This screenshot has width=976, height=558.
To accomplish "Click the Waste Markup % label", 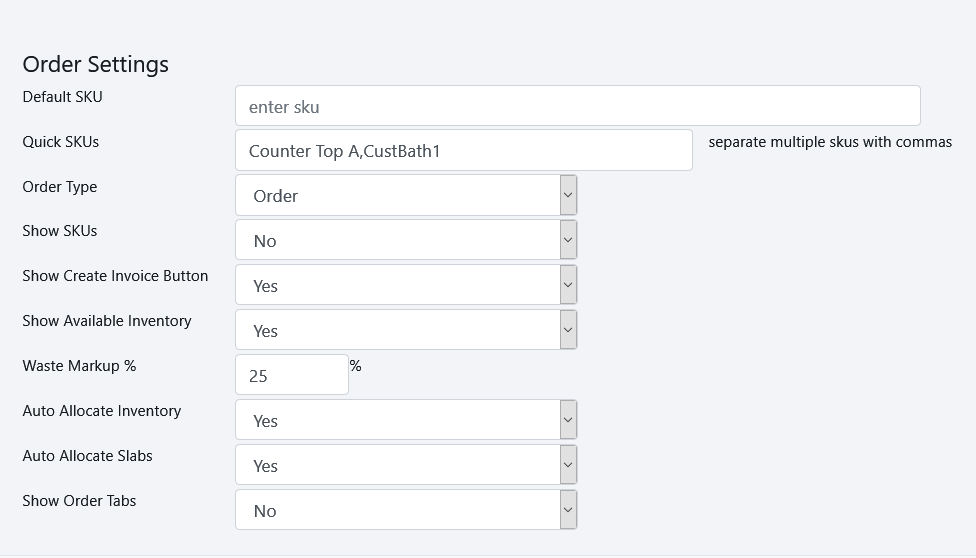I will click(x=79, y=366).
